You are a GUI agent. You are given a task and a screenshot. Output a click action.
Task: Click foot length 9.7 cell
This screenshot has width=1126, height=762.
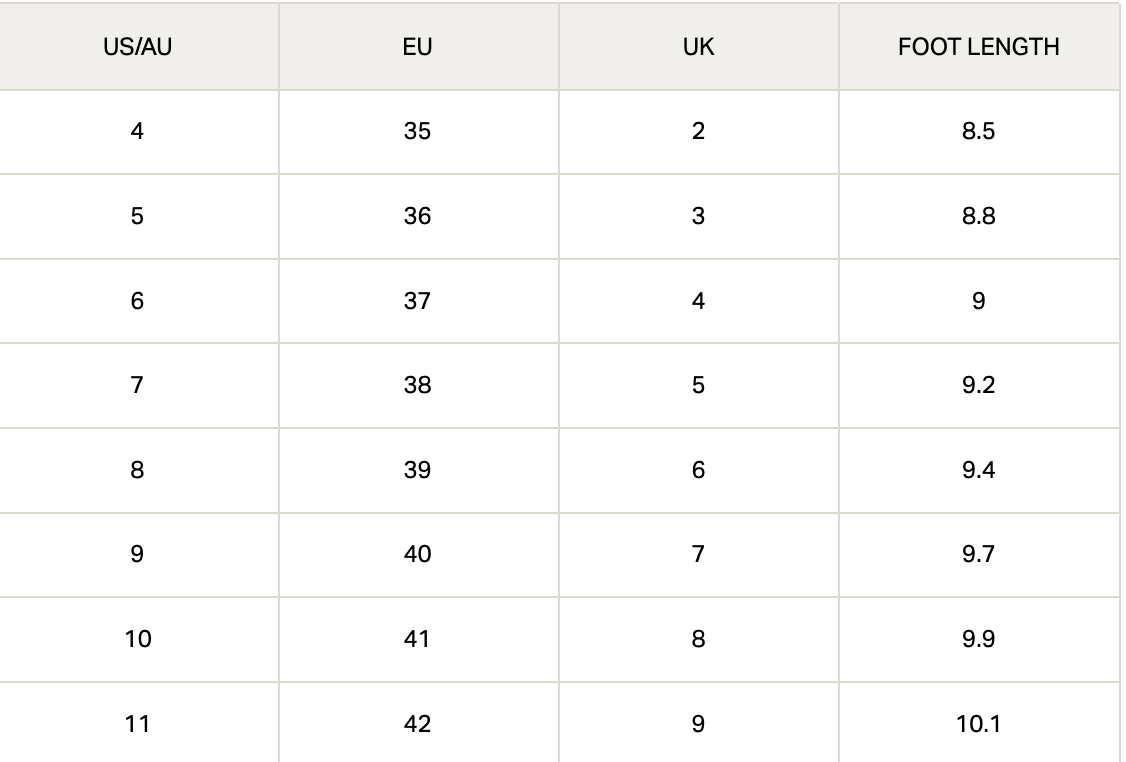pos(978,554)
